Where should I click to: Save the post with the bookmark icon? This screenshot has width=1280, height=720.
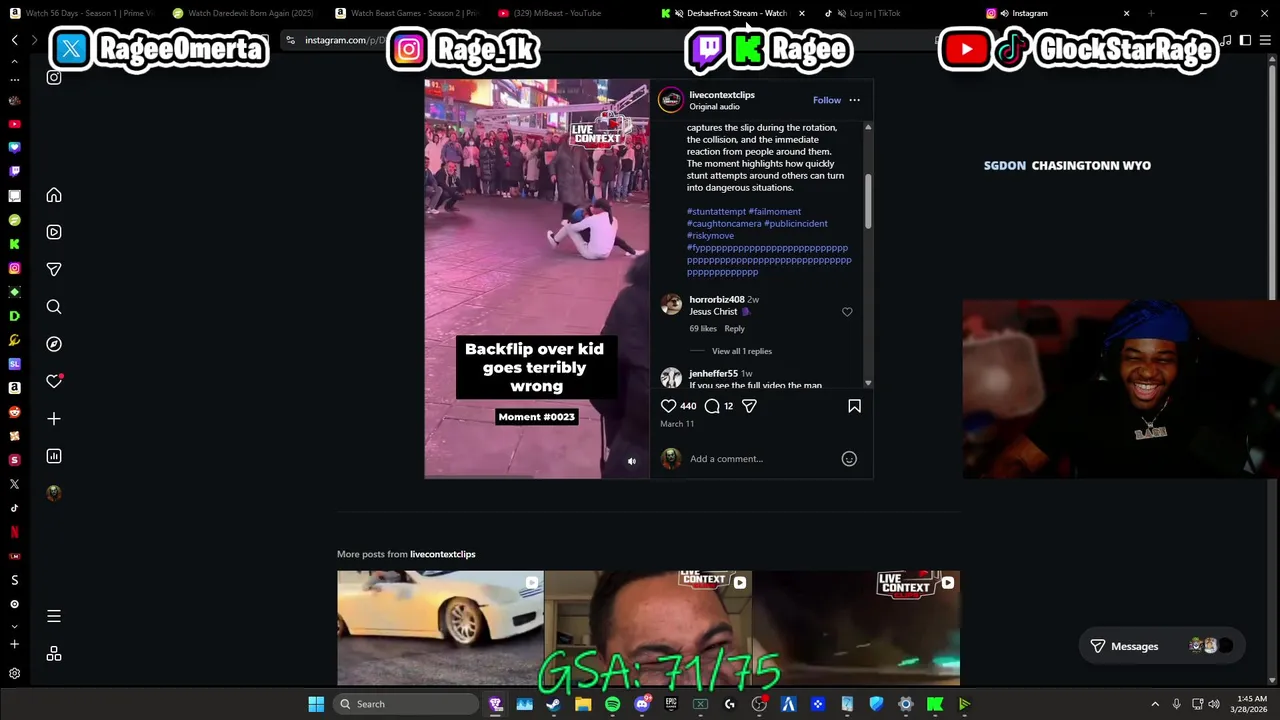point(854,406)
